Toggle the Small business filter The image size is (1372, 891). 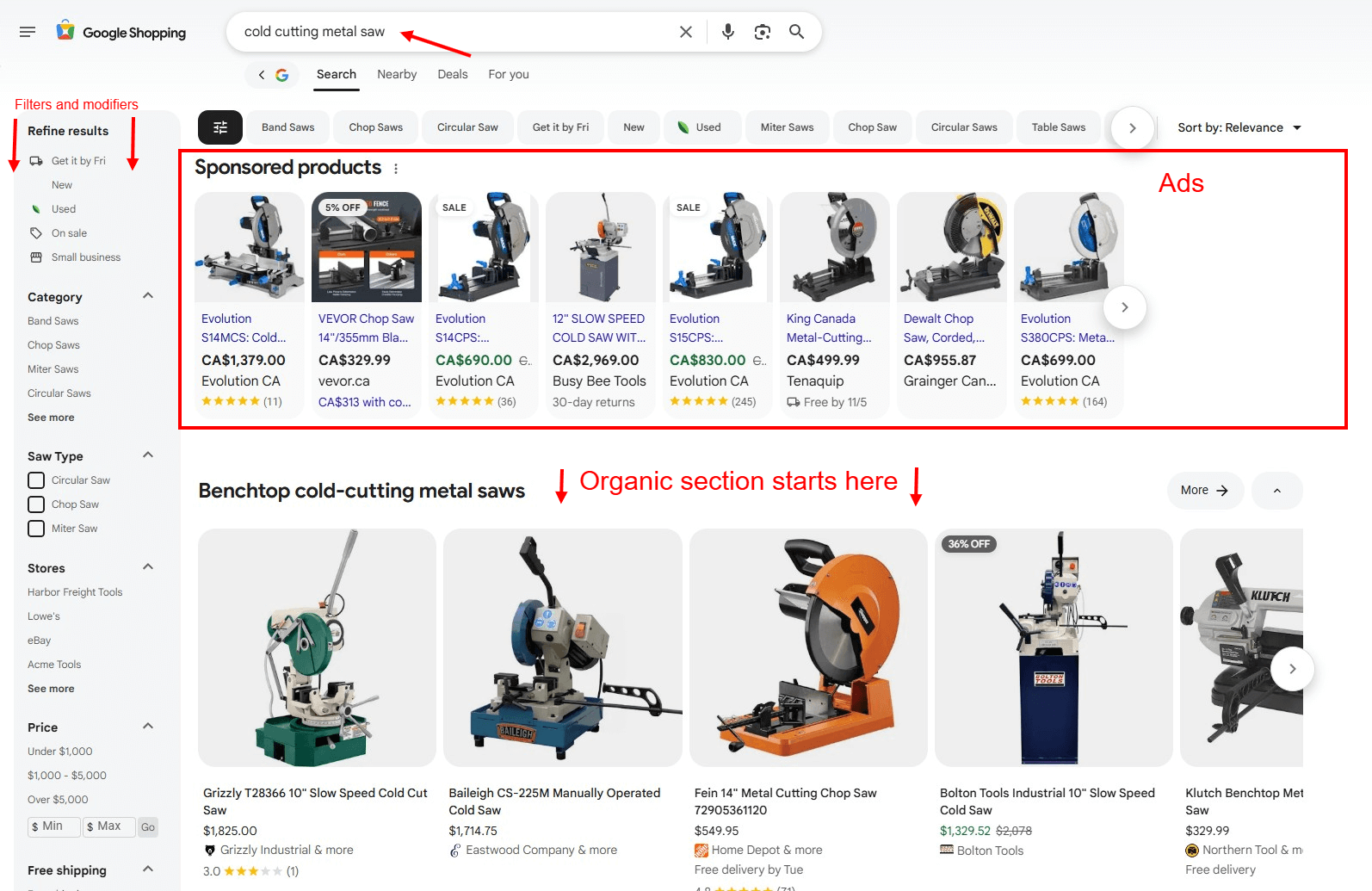click(x=86, y=257)
